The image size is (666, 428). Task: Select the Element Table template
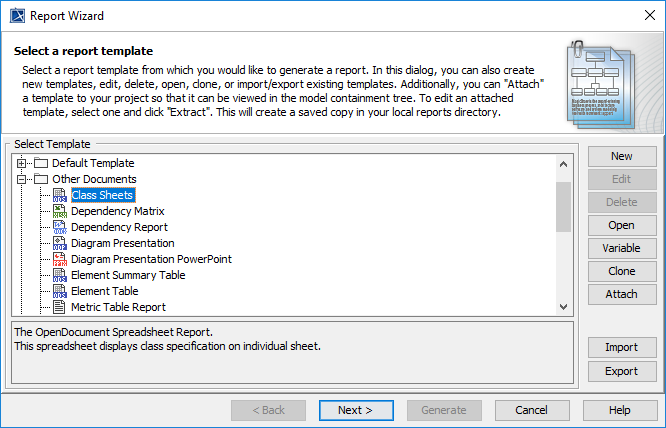(x=104, y=291)
